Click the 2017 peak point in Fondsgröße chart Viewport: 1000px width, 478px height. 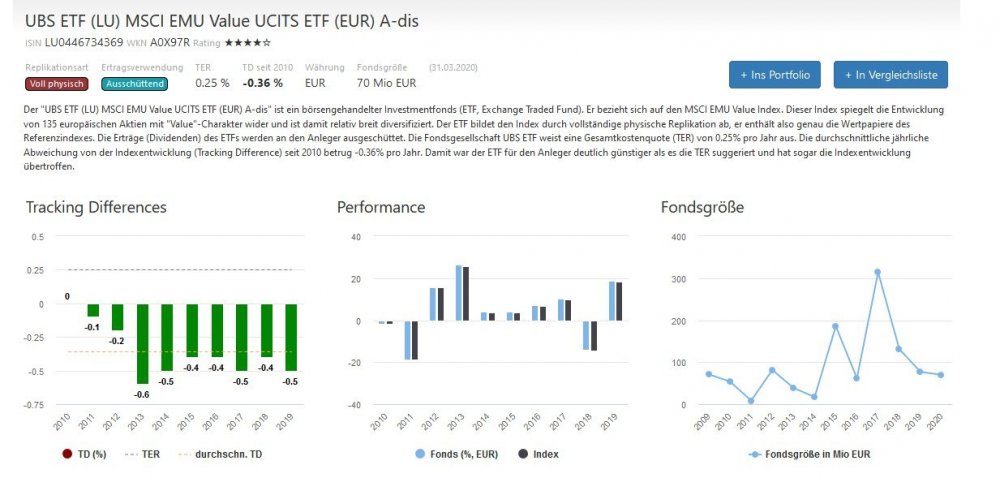[877, 272]
